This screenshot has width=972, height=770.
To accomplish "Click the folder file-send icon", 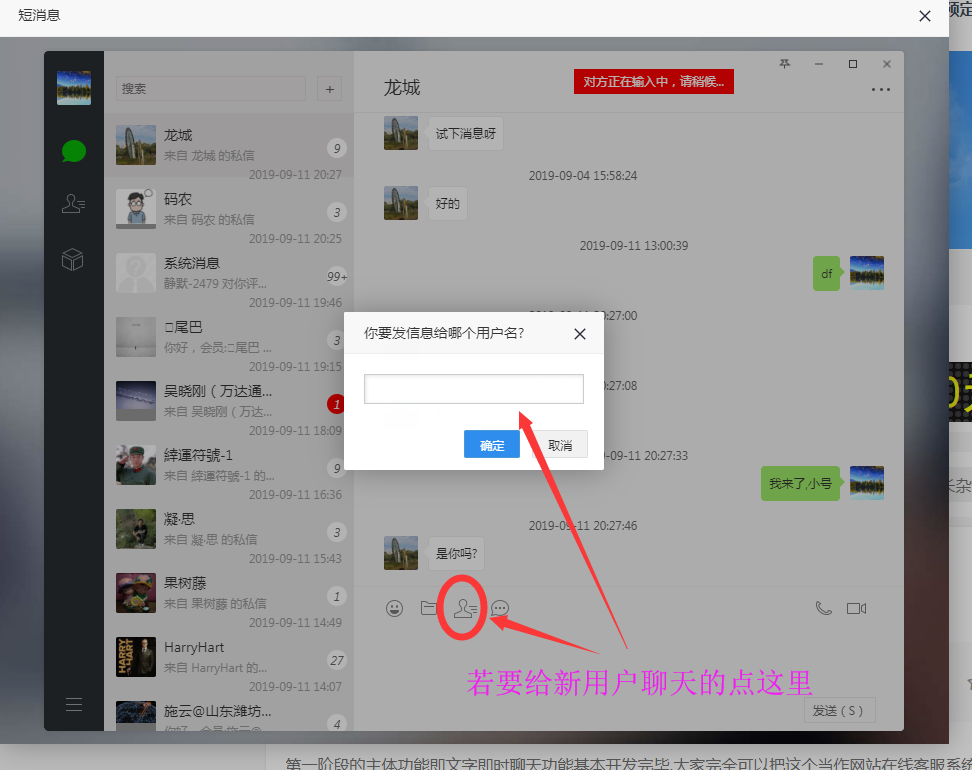I will click(429, 608).
